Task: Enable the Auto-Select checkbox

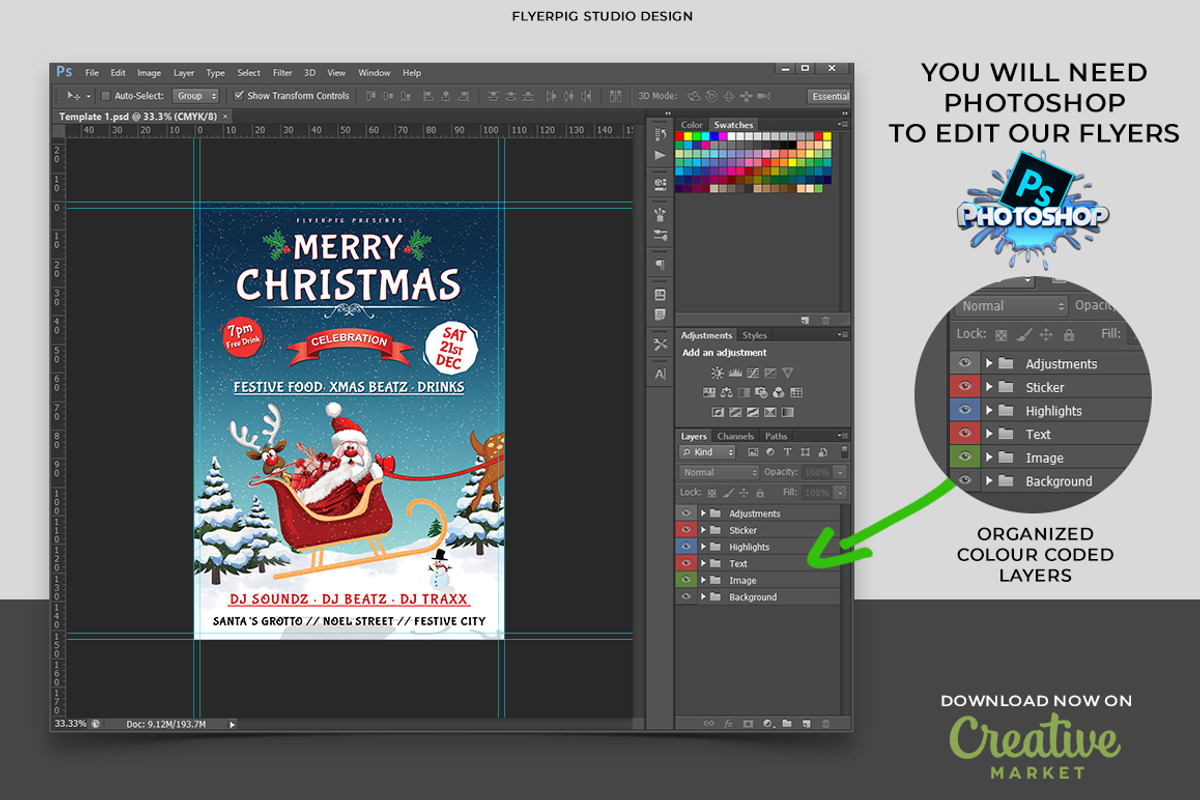Action: pyautogui.click(x=106, y=96)
